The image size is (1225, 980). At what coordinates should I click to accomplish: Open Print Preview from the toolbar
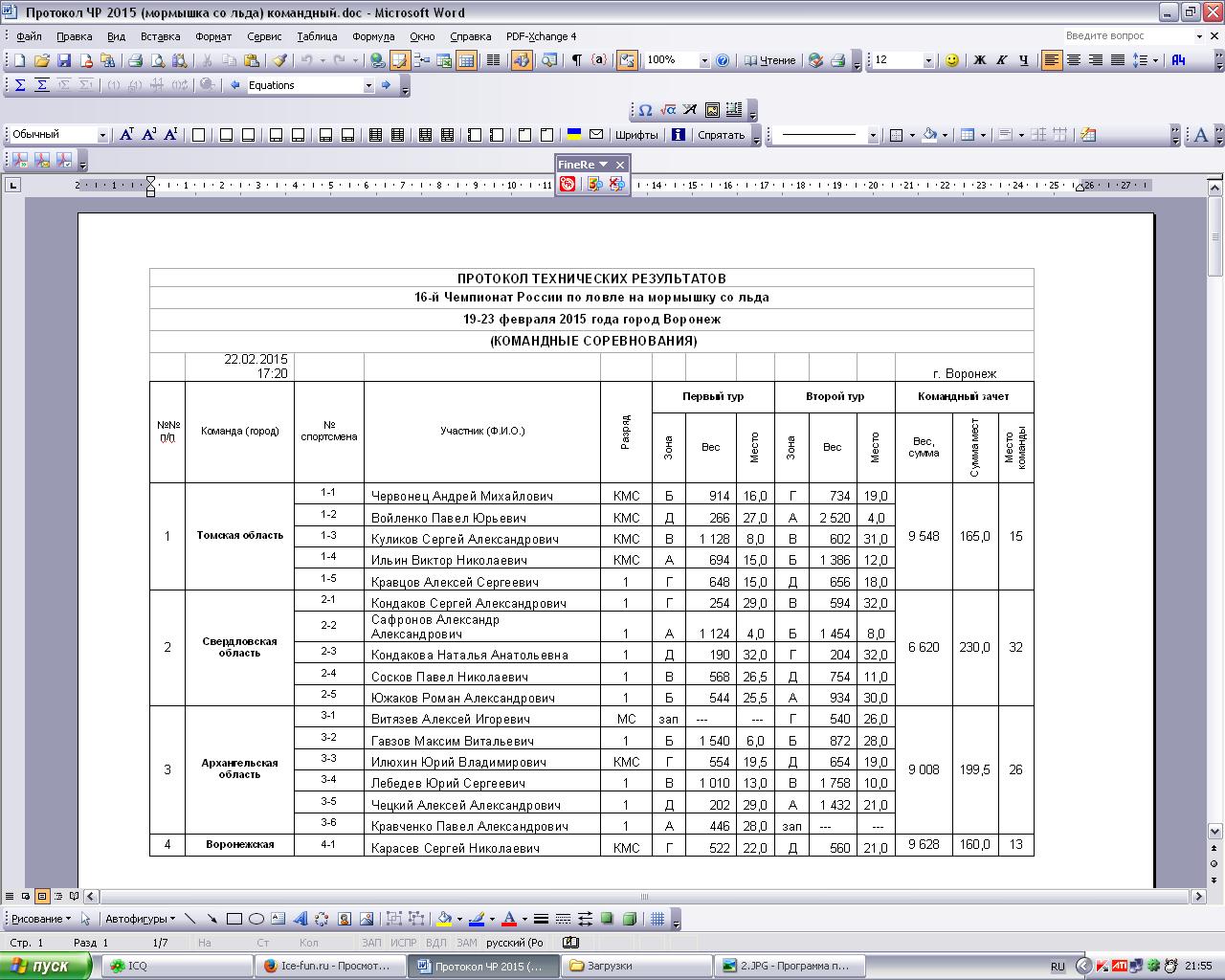(157, 60)
